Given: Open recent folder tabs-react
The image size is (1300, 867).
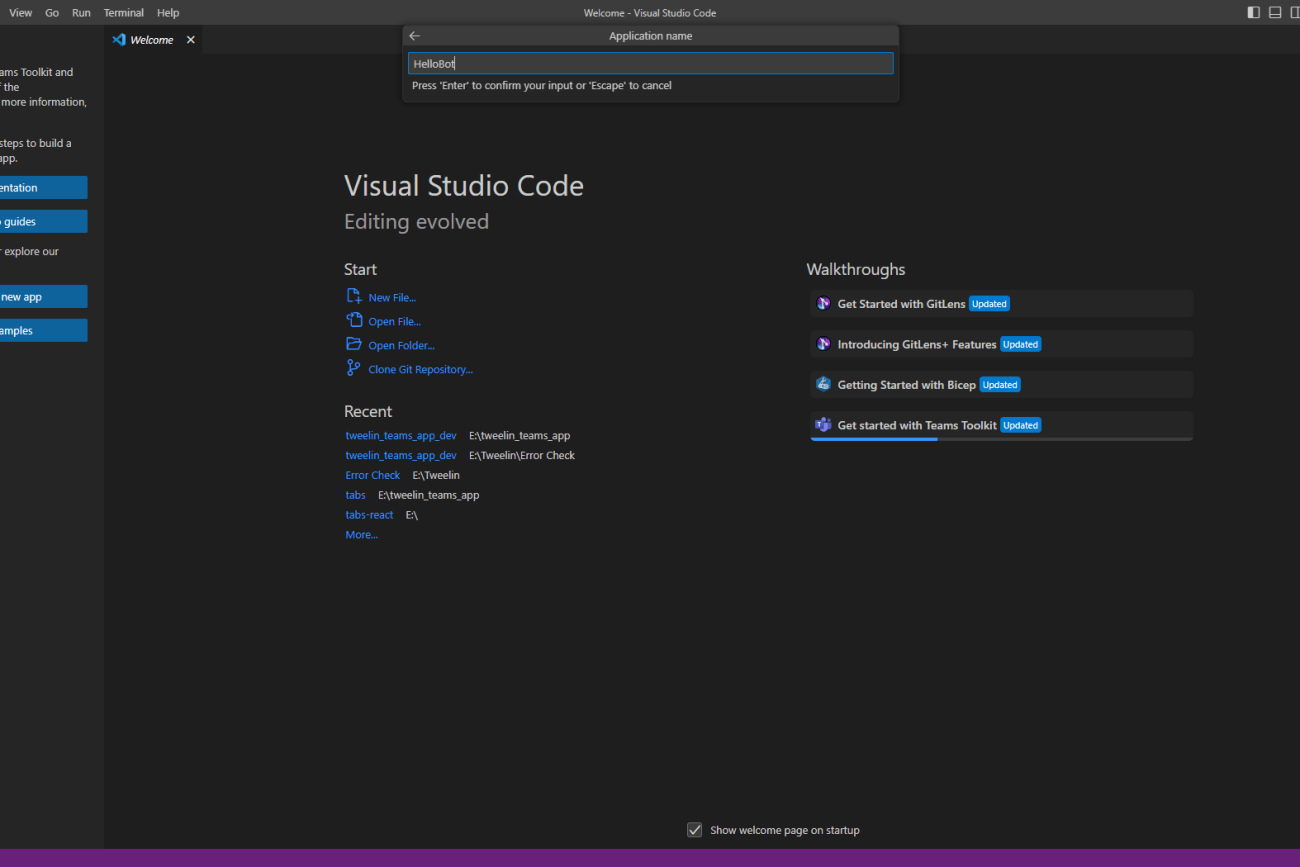Looking at the screenshot, I should coord(369,515).
